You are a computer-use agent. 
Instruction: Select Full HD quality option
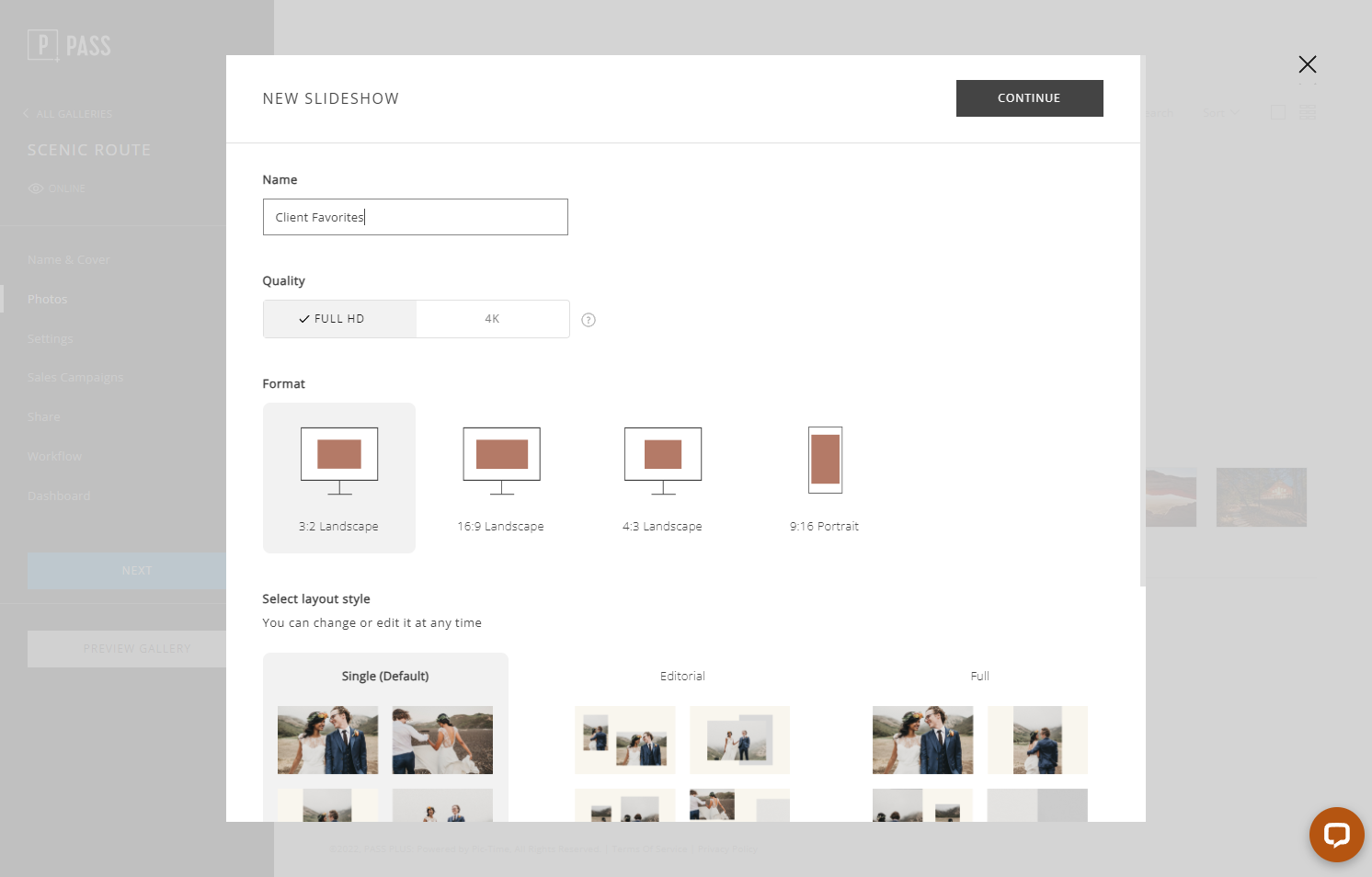coord(339,319)
